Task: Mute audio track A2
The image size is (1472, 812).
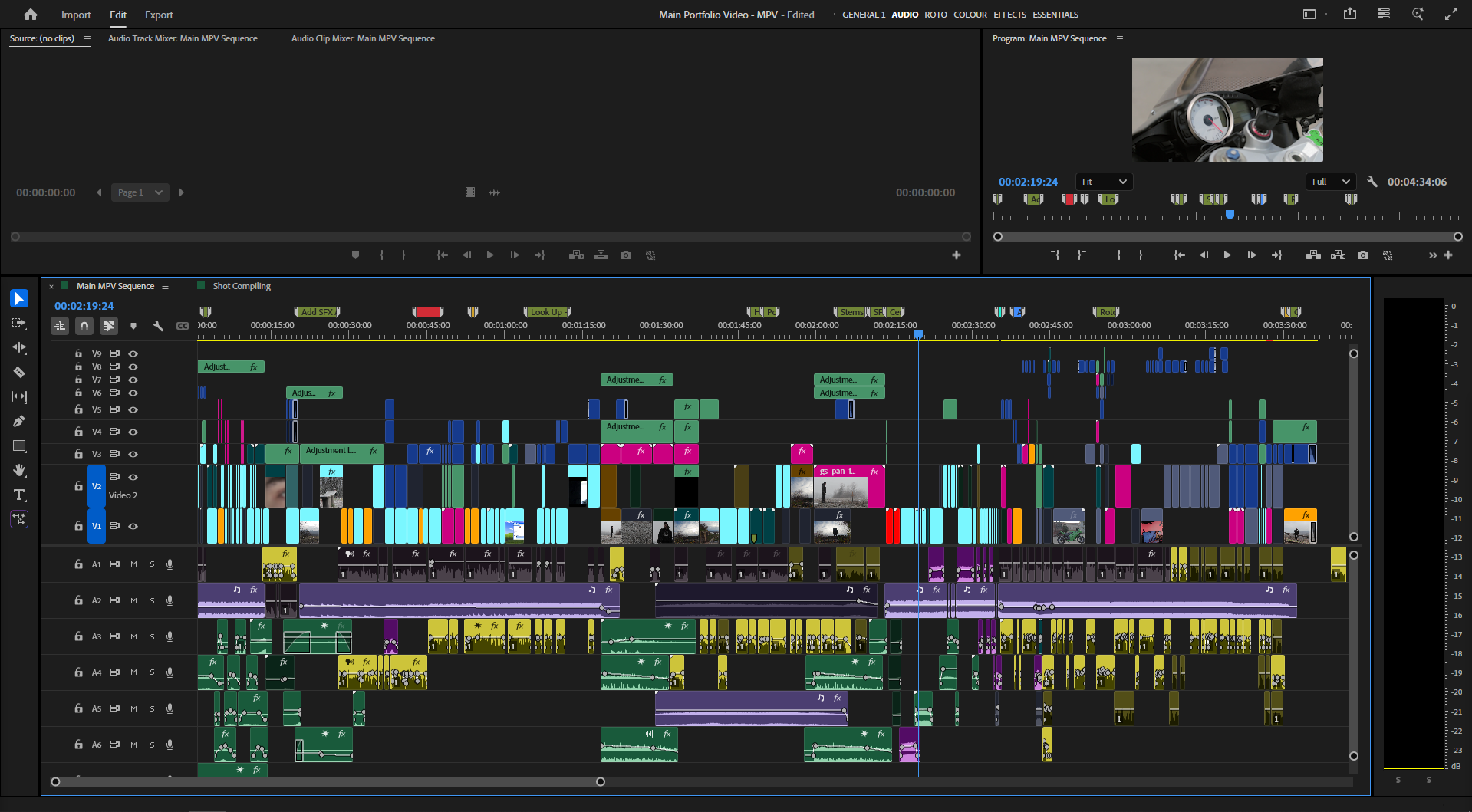Action: [x=133, y=600]
